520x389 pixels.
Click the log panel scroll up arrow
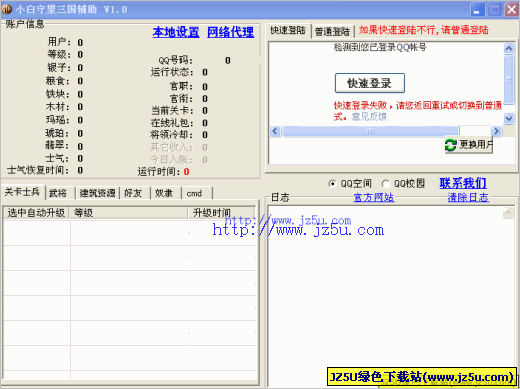click(508, 213)
